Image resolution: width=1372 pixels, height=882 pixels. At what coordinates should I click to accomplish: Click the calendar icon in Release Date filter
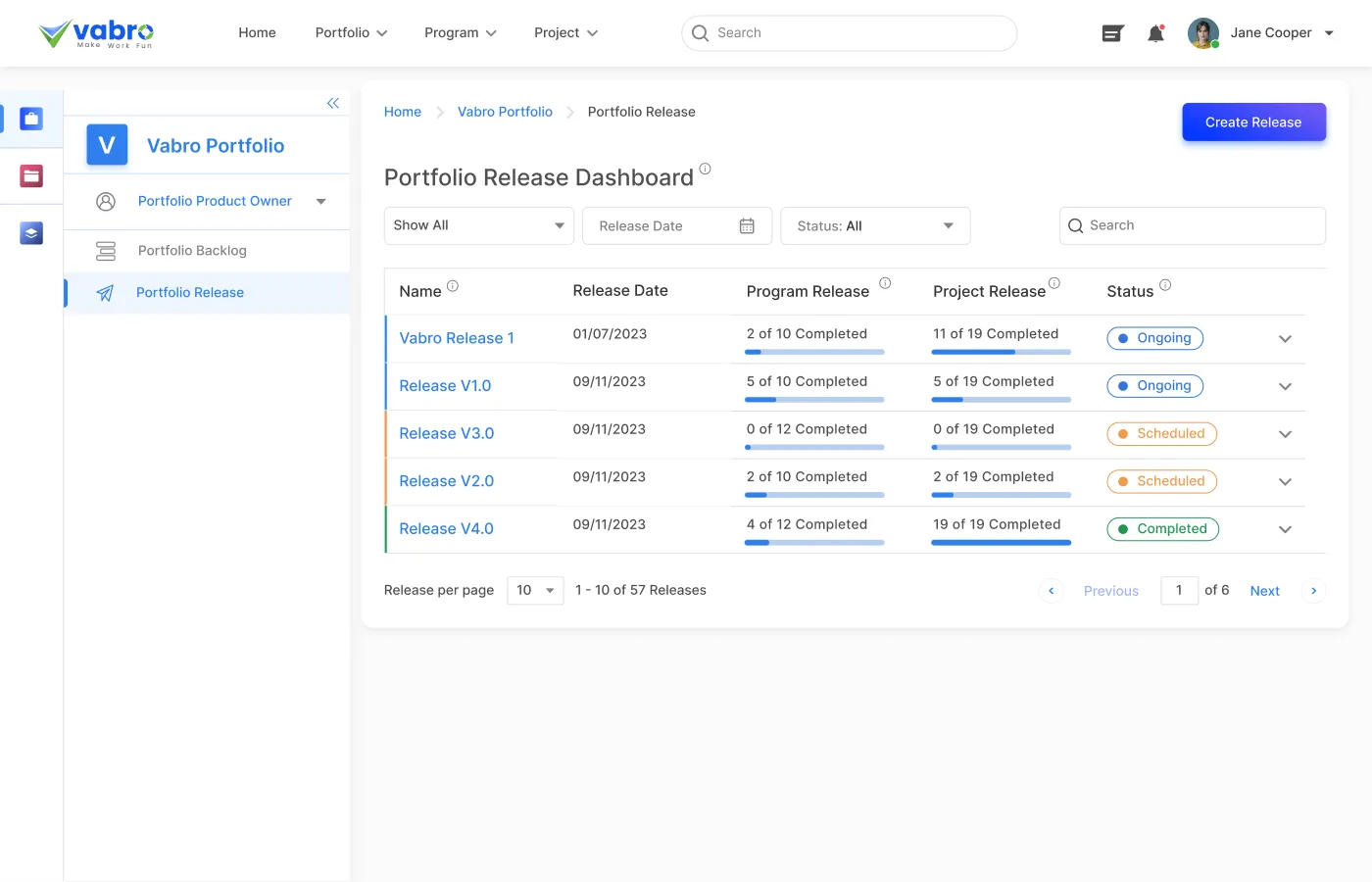[746, 225]
